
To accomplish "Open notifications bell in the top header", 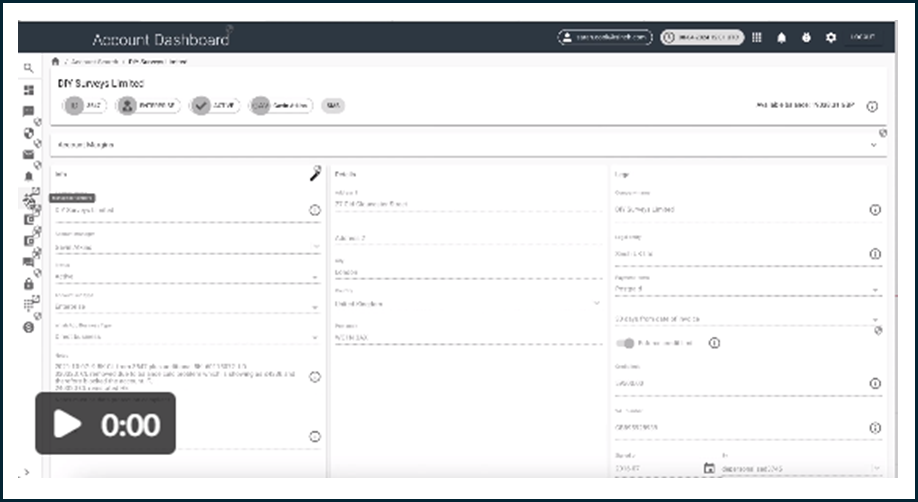I will (781, 37).
